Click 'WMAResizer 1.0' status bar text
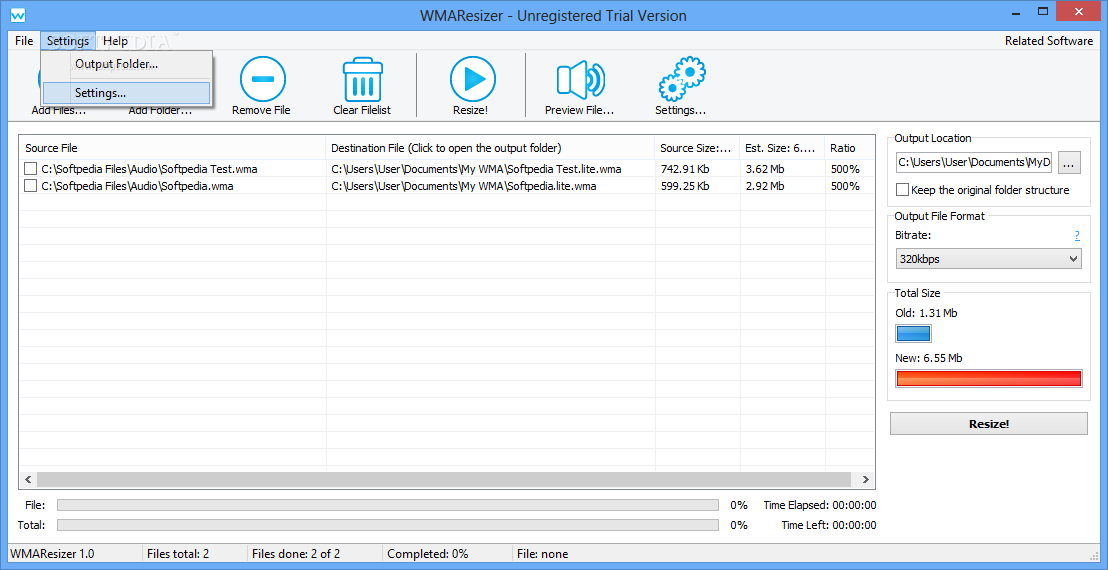Image resolution: width=1108 pixels, height=570 pixels. point(52,554)
